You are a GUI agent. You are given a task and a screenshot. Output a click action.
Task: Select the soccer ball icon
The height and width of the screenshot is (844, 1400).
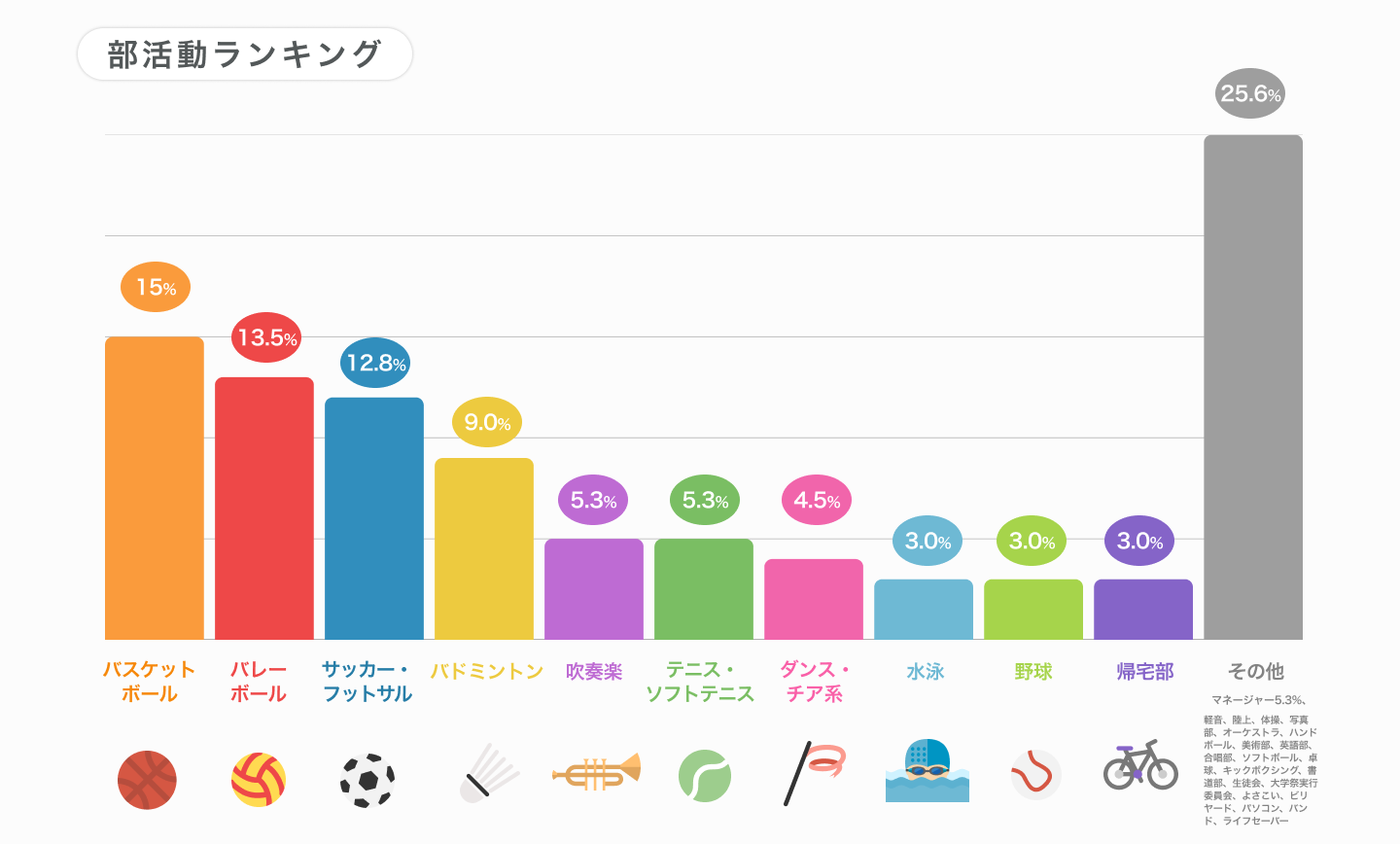click(x=367, y=779)
